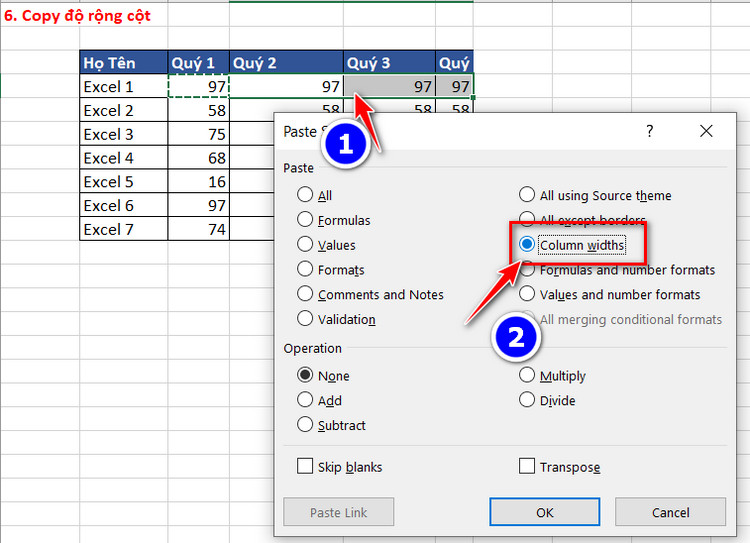
Task: Tick the Transpose checkbox
Action: coord(527,467)
